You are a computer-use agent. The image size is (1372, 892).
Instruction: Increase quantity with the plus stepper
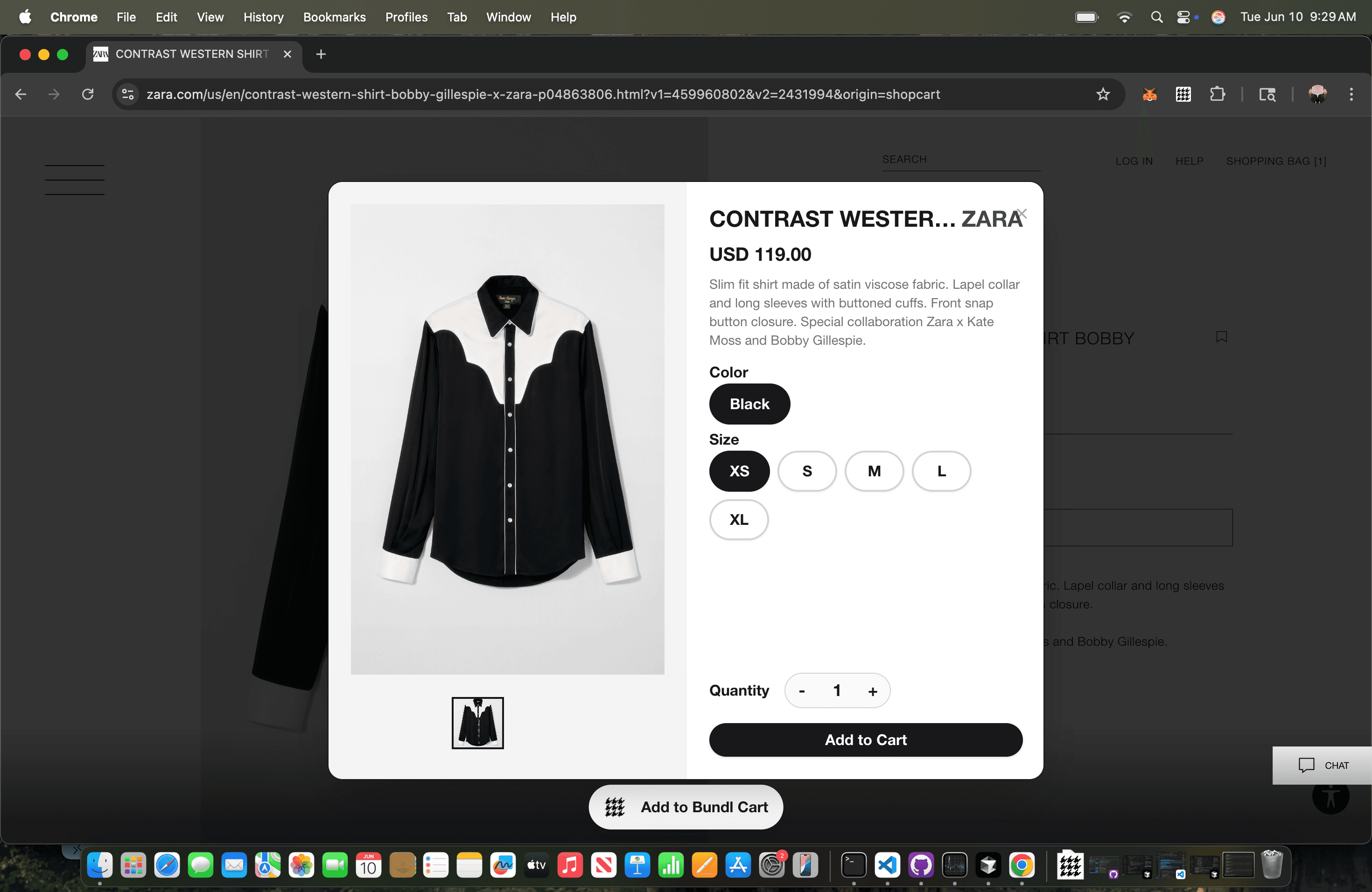(872, 691)
